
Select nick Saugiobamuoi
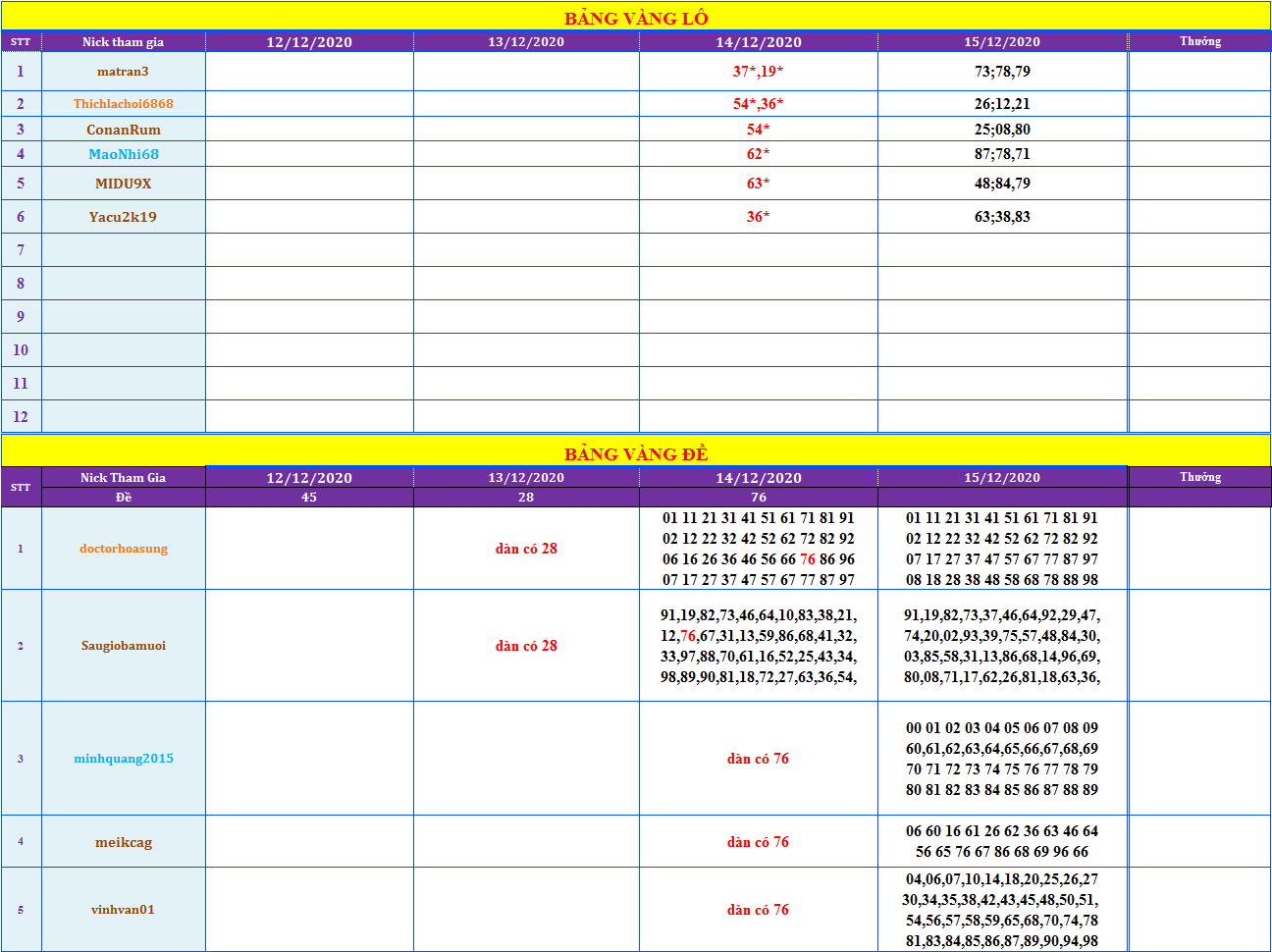point(123,646)
